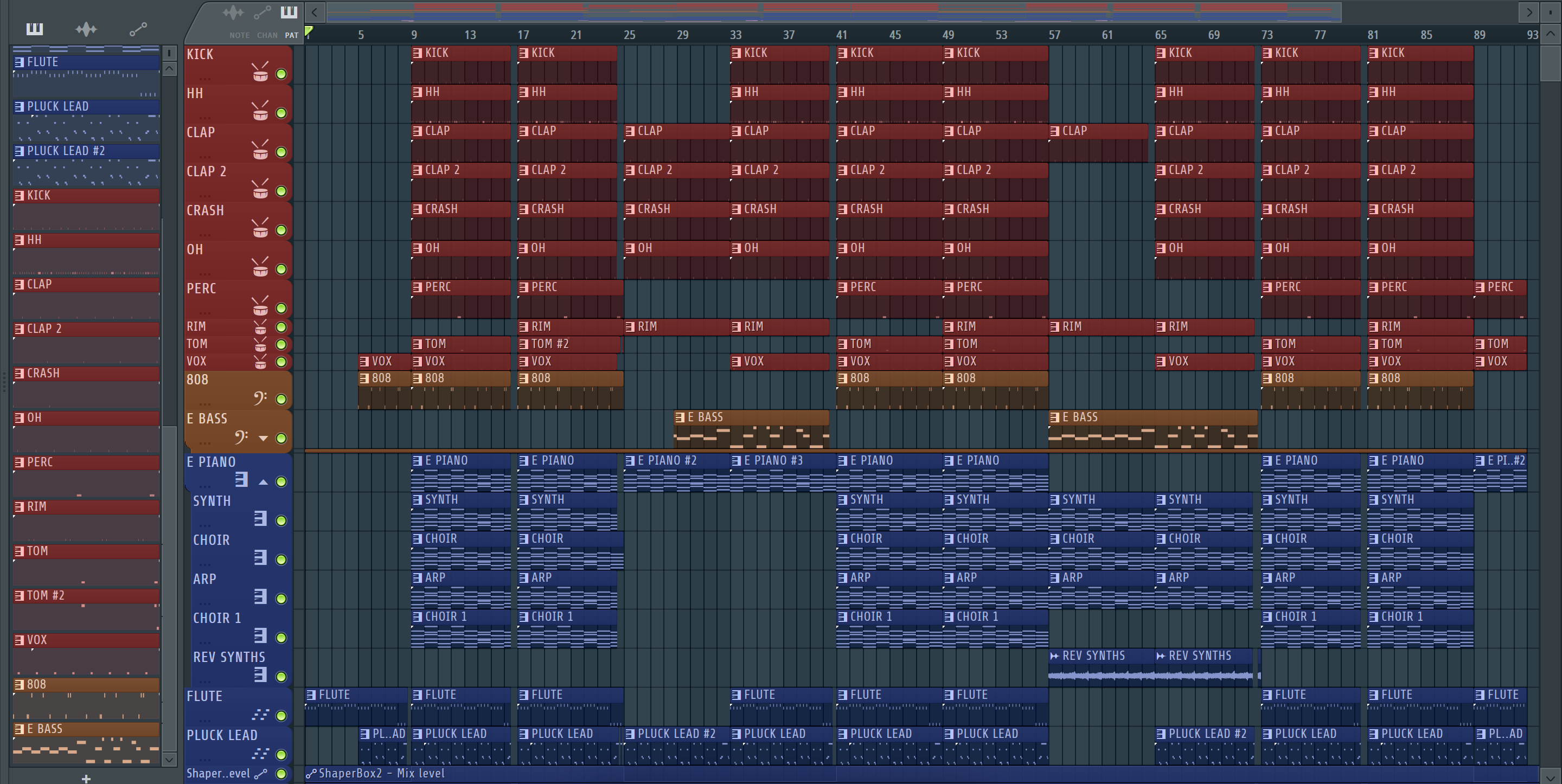The image size is (1562, 784).
Task: Mute the CLAP track
Action: point(281,152)
